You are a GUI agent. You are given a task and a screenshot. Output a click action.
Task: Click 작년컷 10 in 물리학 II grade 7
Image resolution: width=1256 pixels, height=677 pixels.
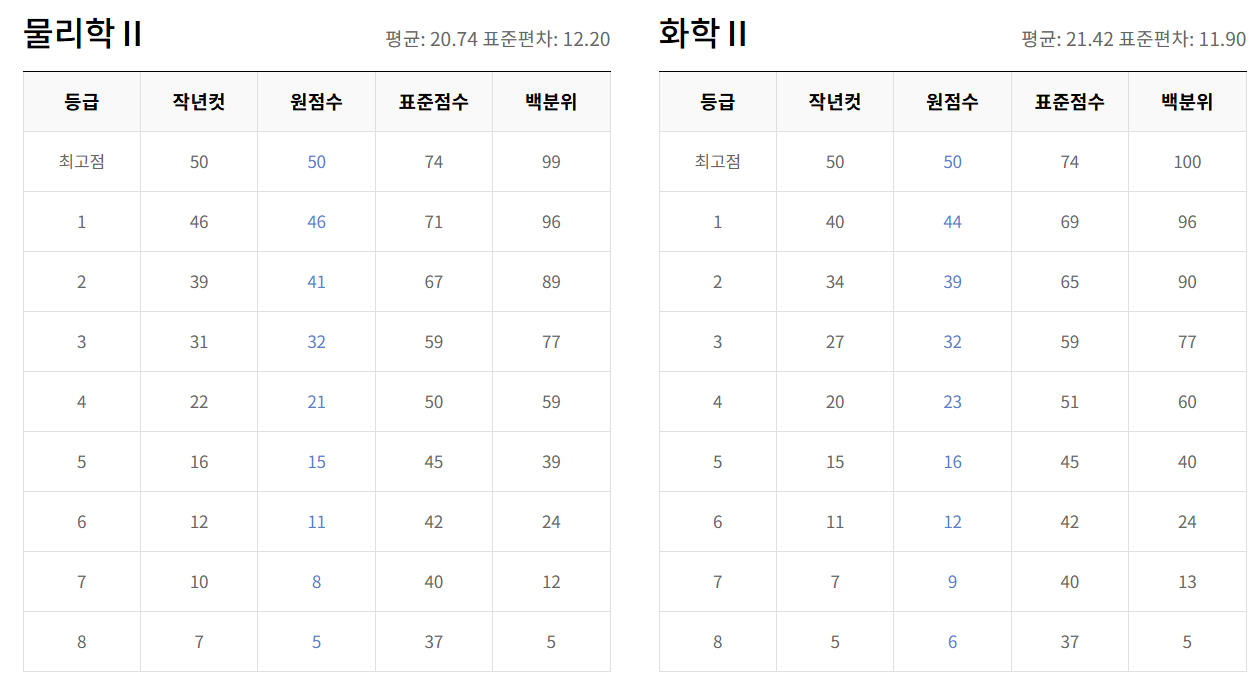point(199,582)
